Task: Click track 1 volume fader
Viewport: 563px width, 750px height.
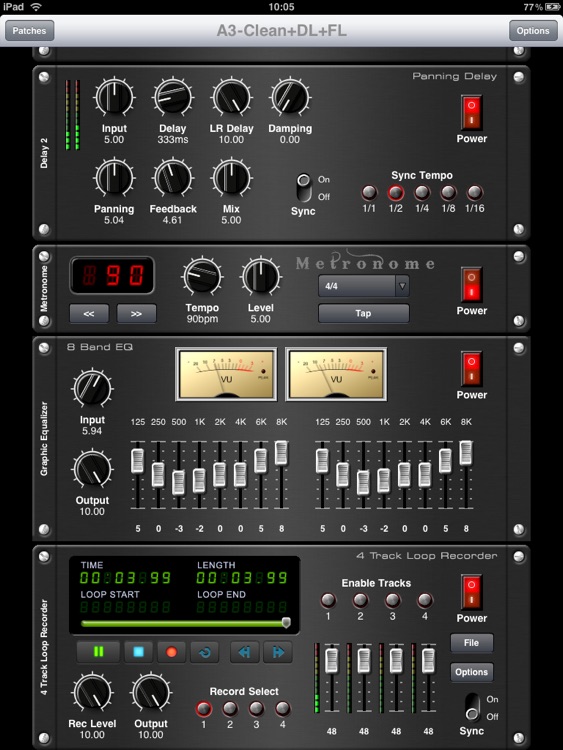Action: tap(331, 660)
